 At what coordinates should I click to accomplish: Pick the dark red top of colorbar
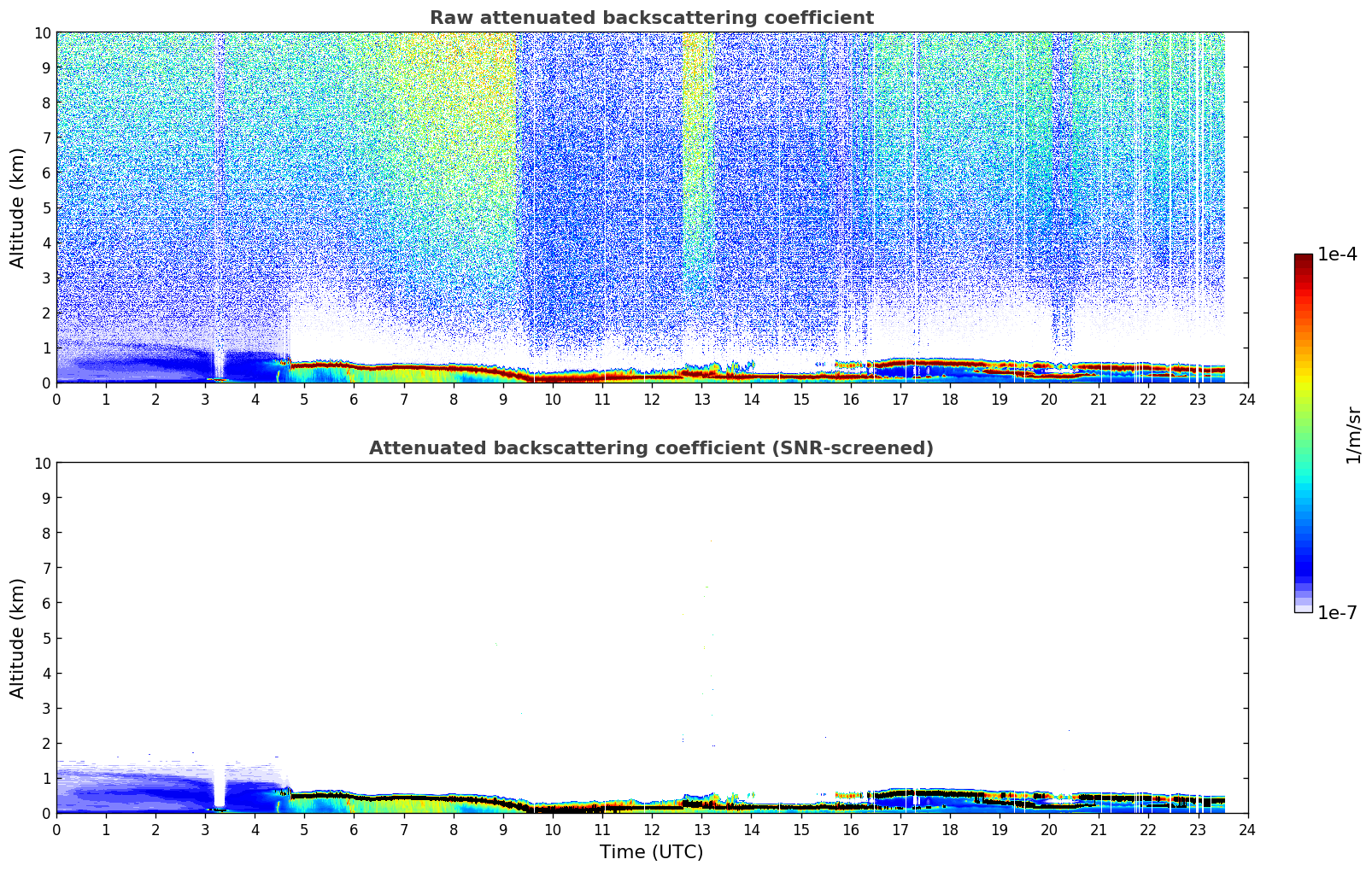[x=1303, y=259]
